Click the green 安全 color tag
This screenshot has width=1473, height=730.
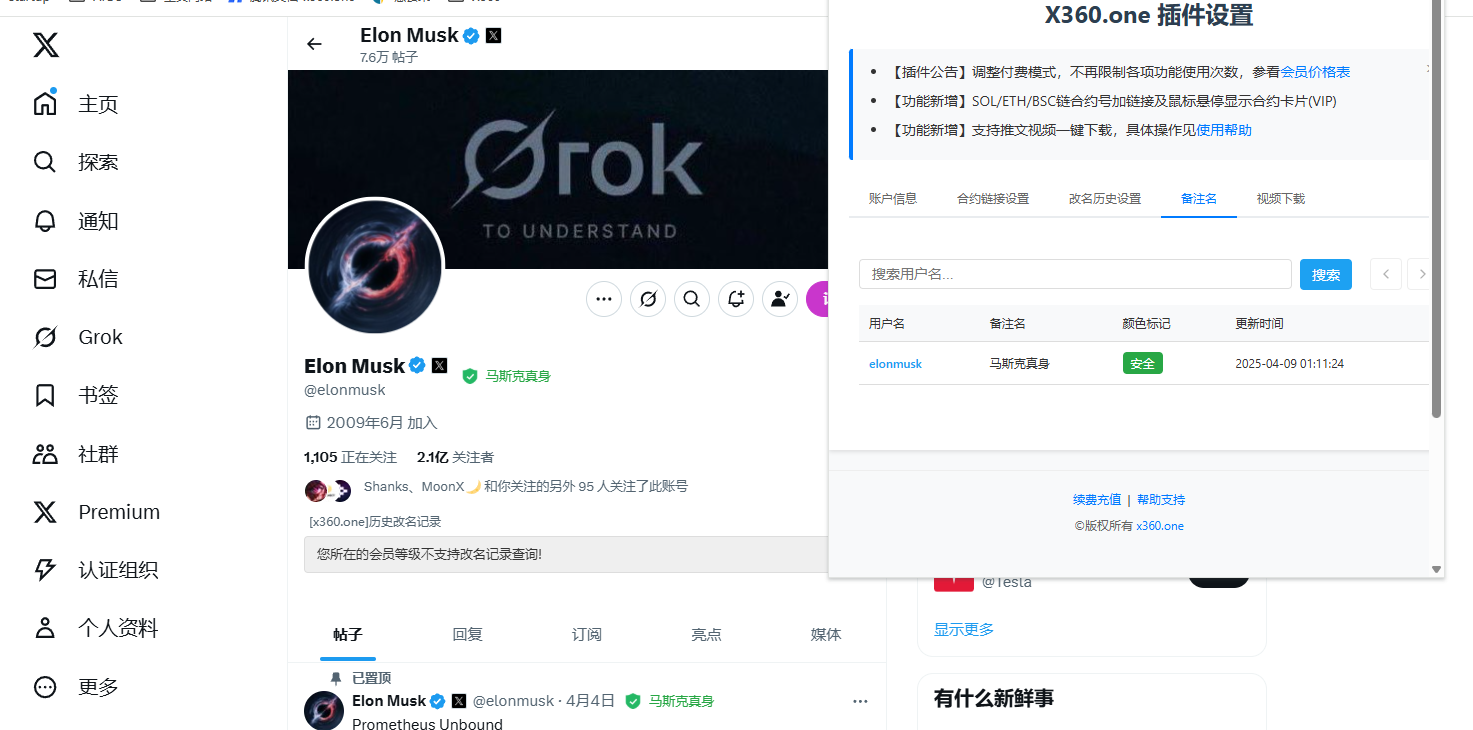1143,364
